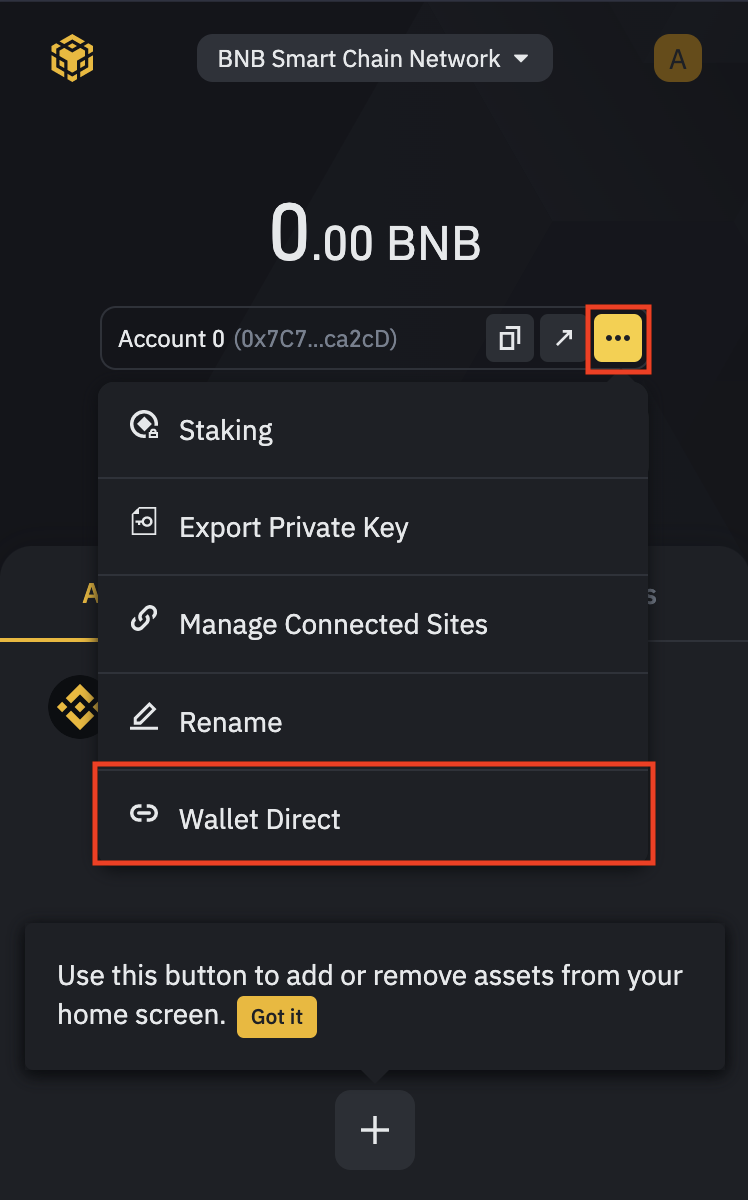The height and width of the screenshot is (1200, 748).
Task: Click the highlighted three-dot options icon
Action: [x=617, y=338]
